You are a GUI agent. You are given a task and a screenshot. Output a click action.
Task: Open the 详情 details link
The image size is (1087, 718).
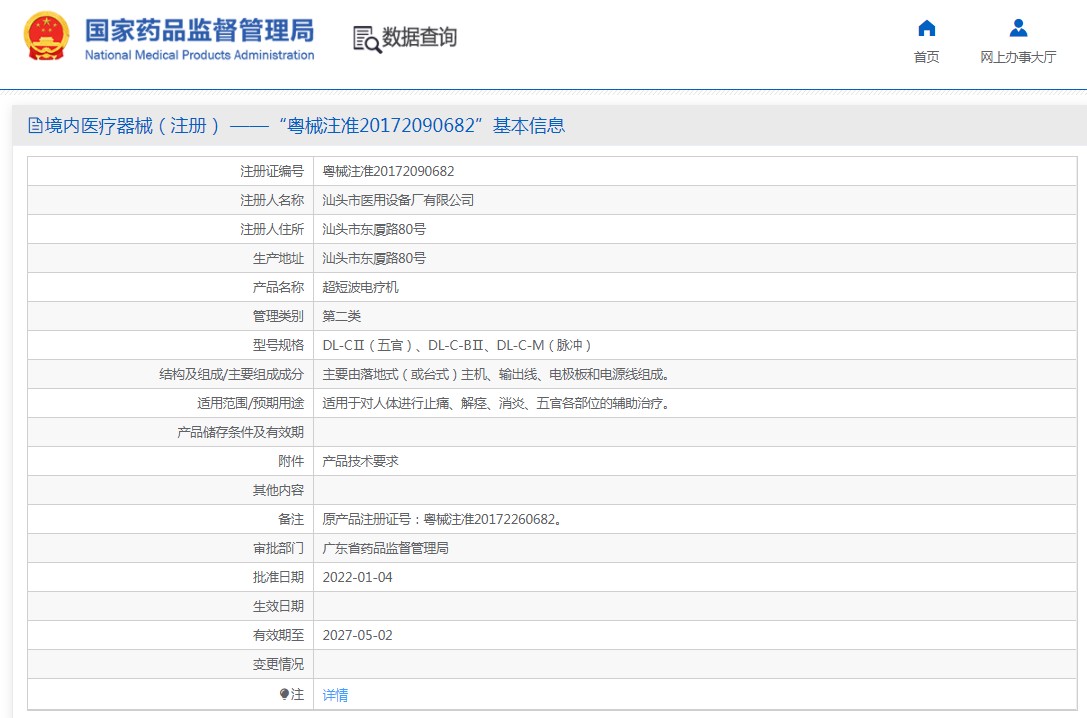point(336,694)
